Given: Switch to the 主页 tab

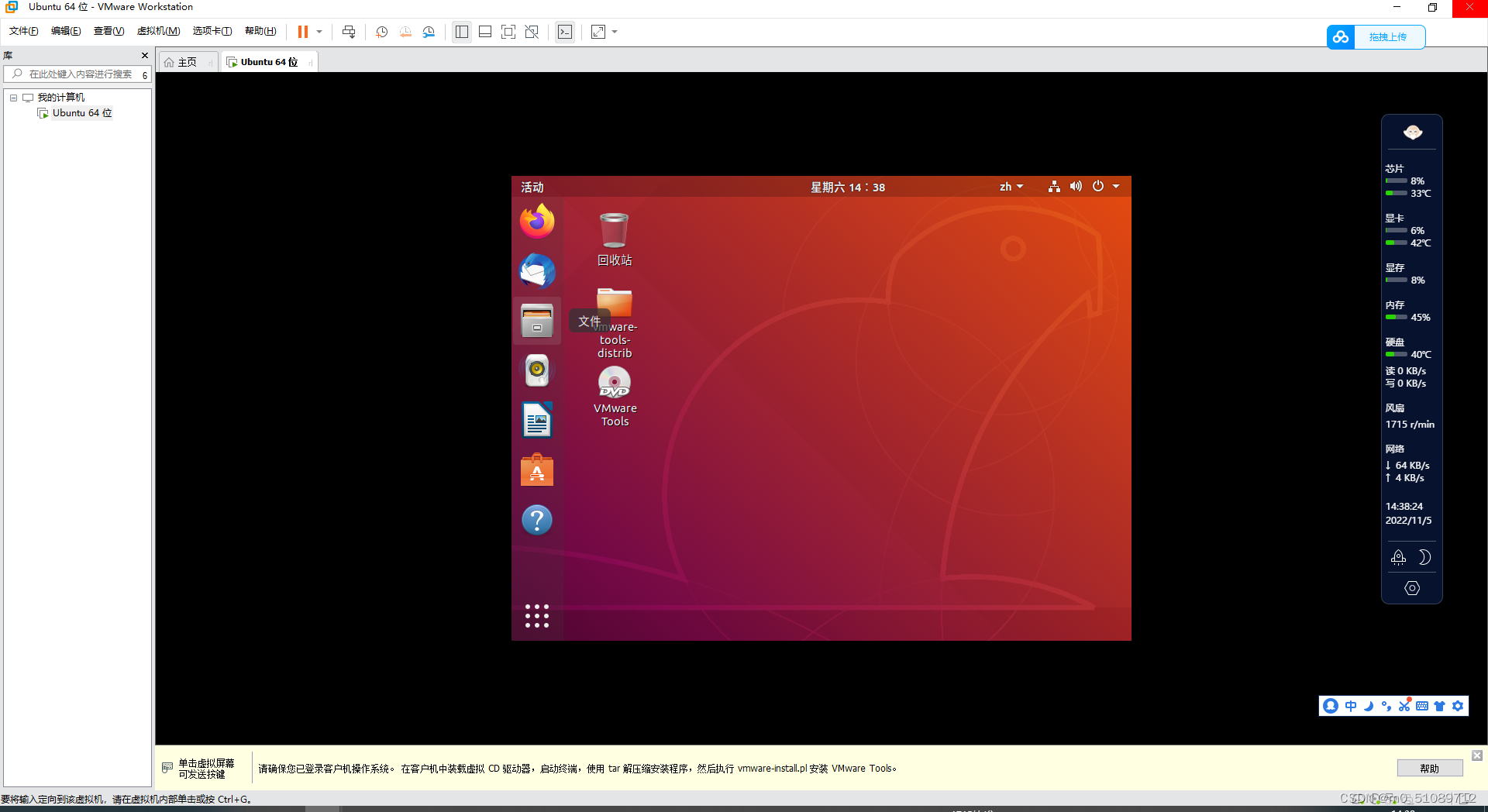Looking at the screenshot, I should click(x=187, y=62).
